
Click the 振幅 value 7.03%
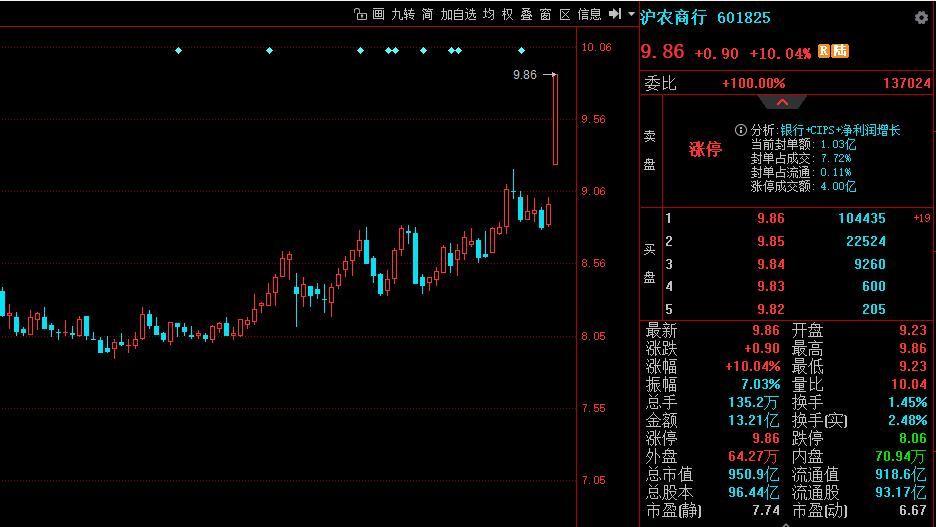click(761, 384)
